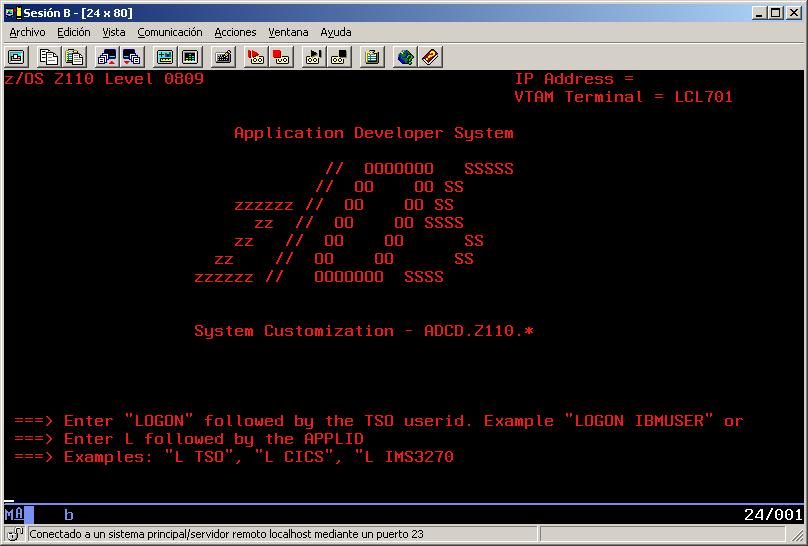
Task: Click the session icon in title bar
Action: click(x=13, y=12)
